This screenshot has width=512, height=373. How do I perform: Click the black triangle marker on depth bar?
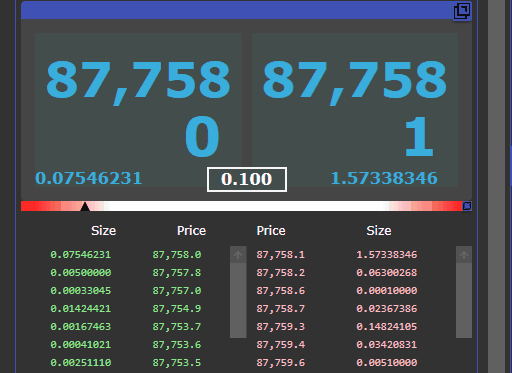(85, 206)
